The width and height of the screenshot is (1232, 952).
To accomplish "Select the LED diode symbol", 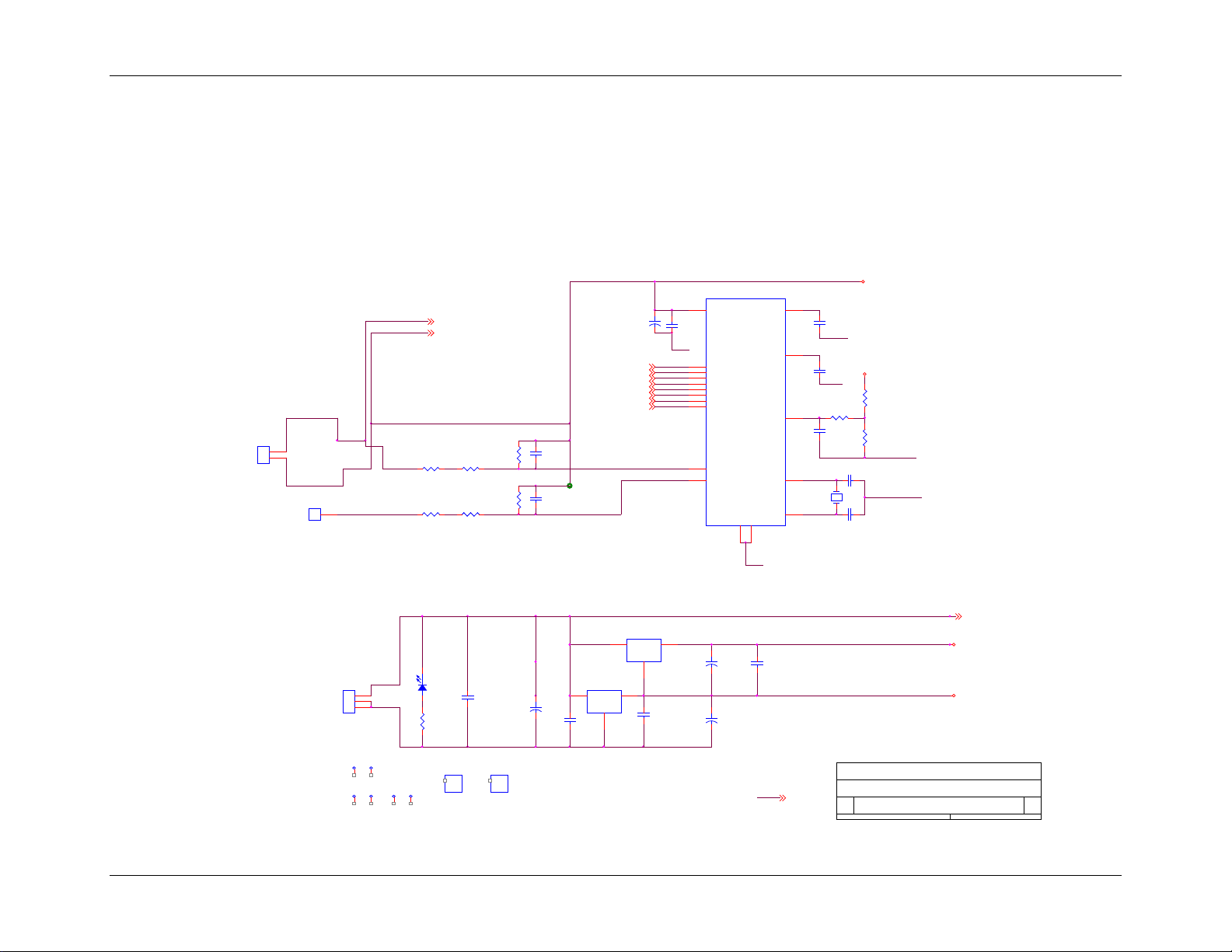I will [422, 685].
